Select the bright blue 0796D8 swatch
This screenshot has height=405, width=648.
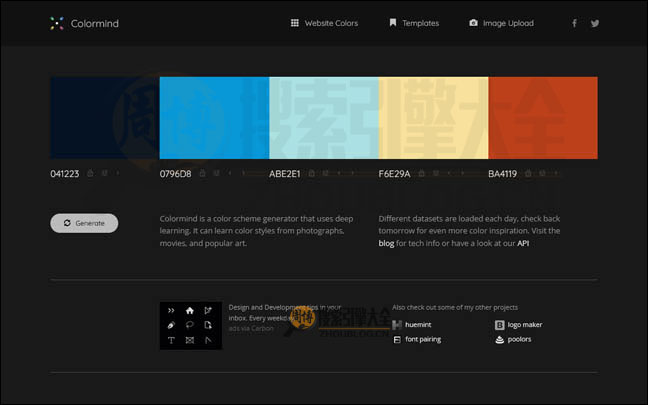tap(214, 118)
